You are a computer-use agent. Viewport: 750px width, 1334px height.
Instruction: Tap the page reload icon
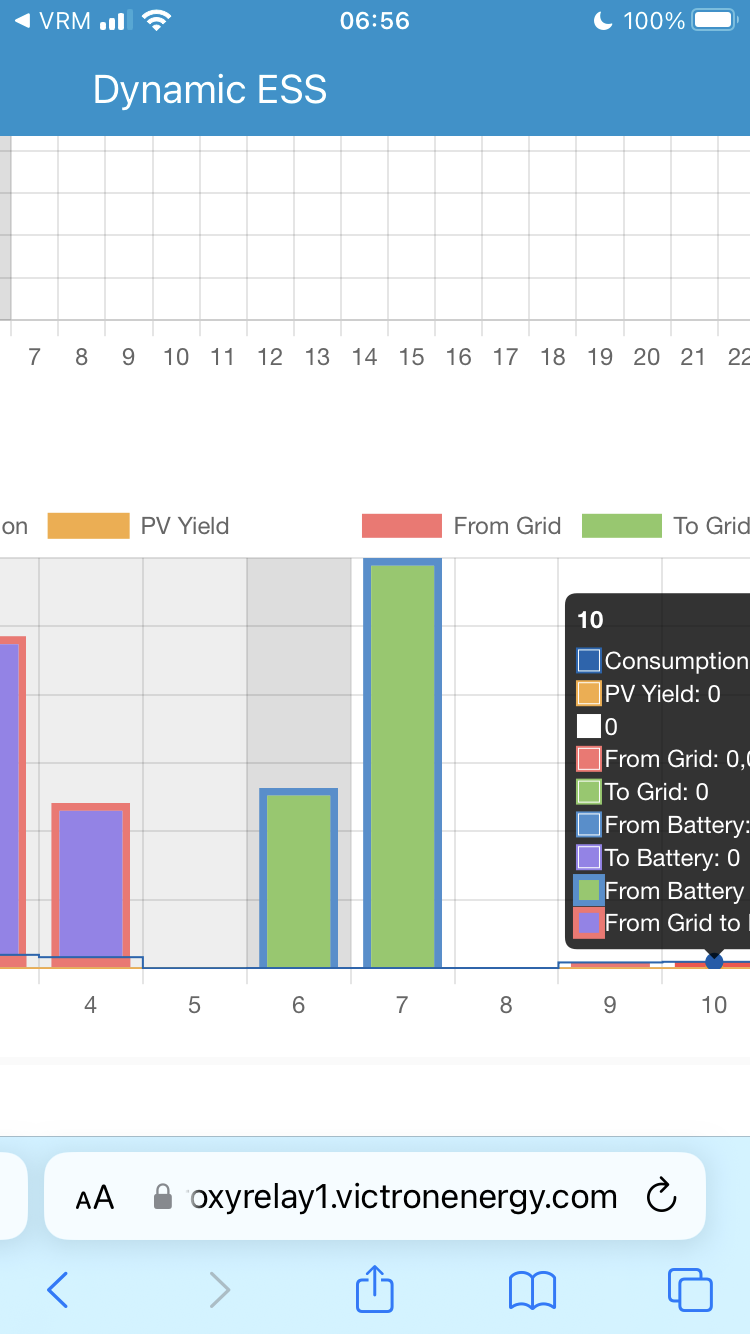pos(661,1196)
